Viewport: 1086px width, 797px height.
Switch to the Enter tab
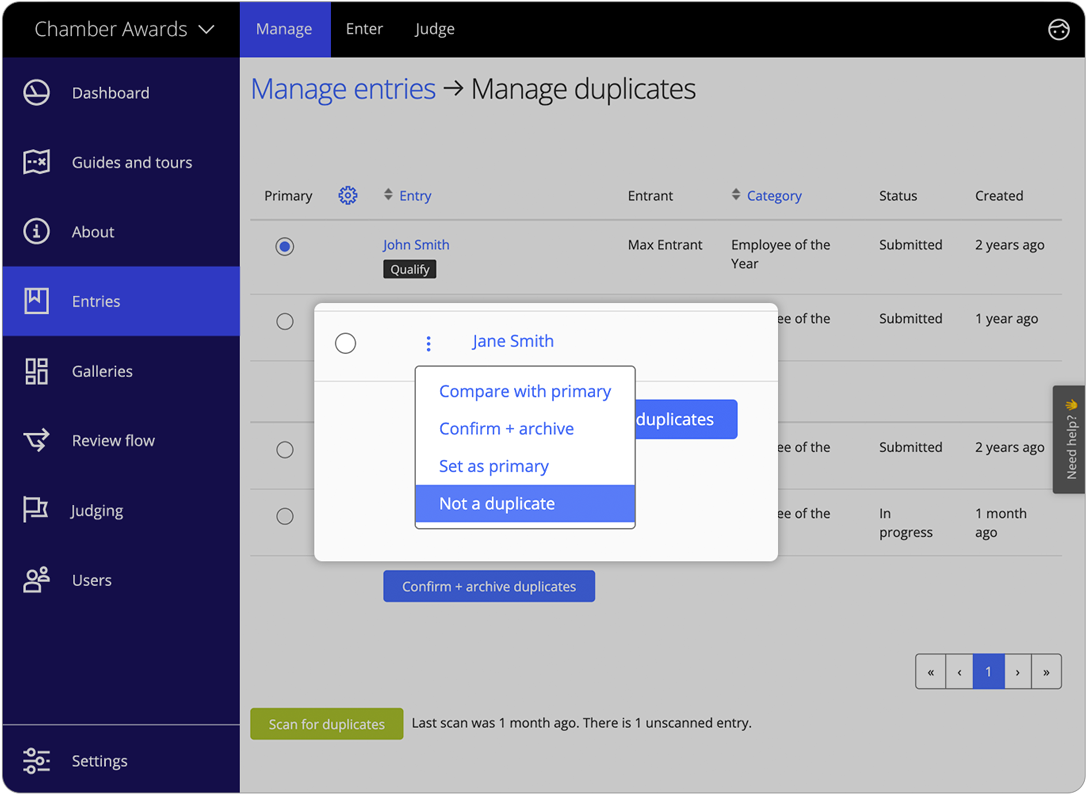click(x=364, y=29)
